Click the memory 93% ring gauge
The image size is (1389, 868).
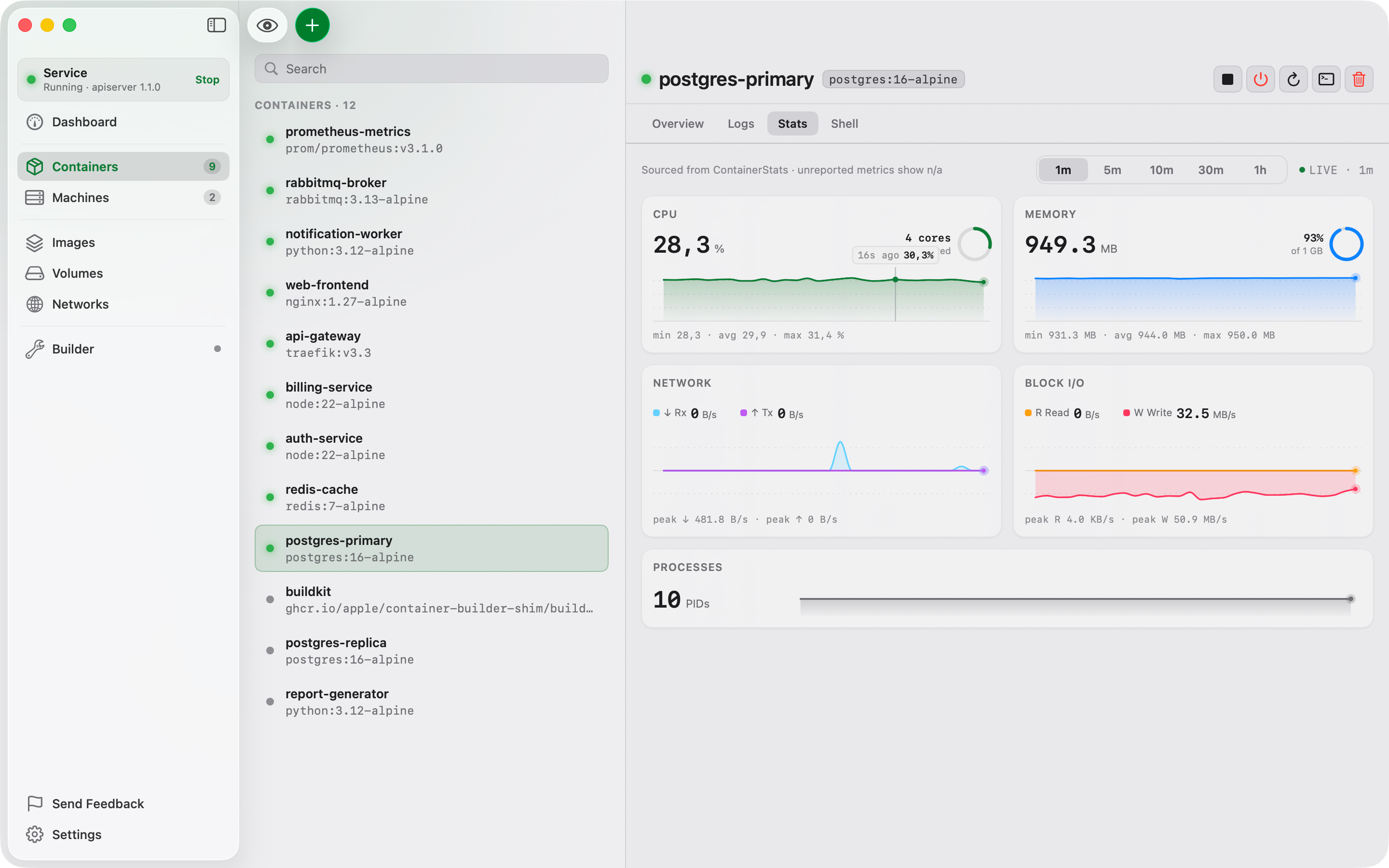coord(1347,244)
